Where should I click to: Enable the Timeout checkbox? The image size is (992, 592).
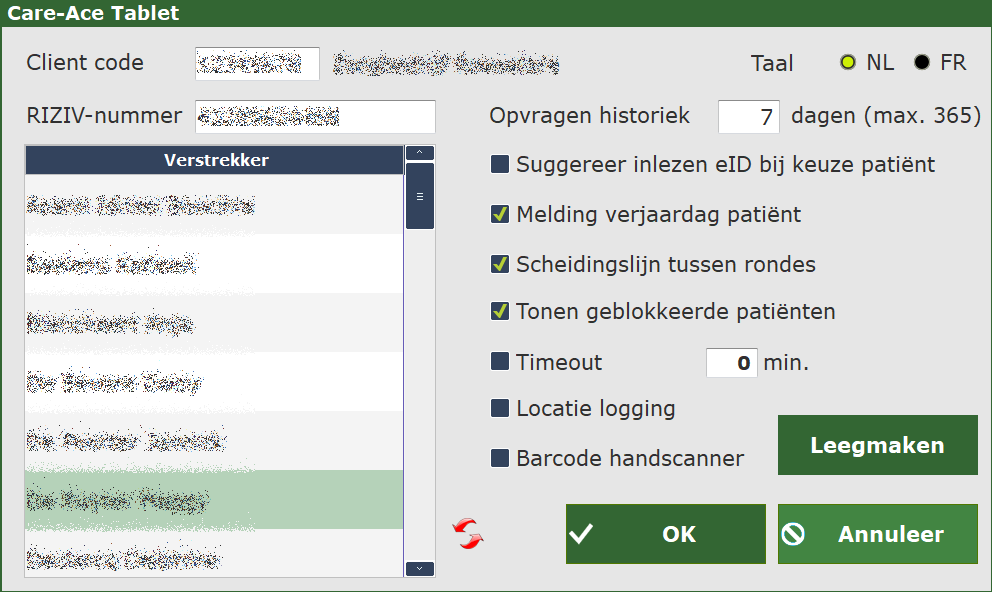[x=500, y=362]
